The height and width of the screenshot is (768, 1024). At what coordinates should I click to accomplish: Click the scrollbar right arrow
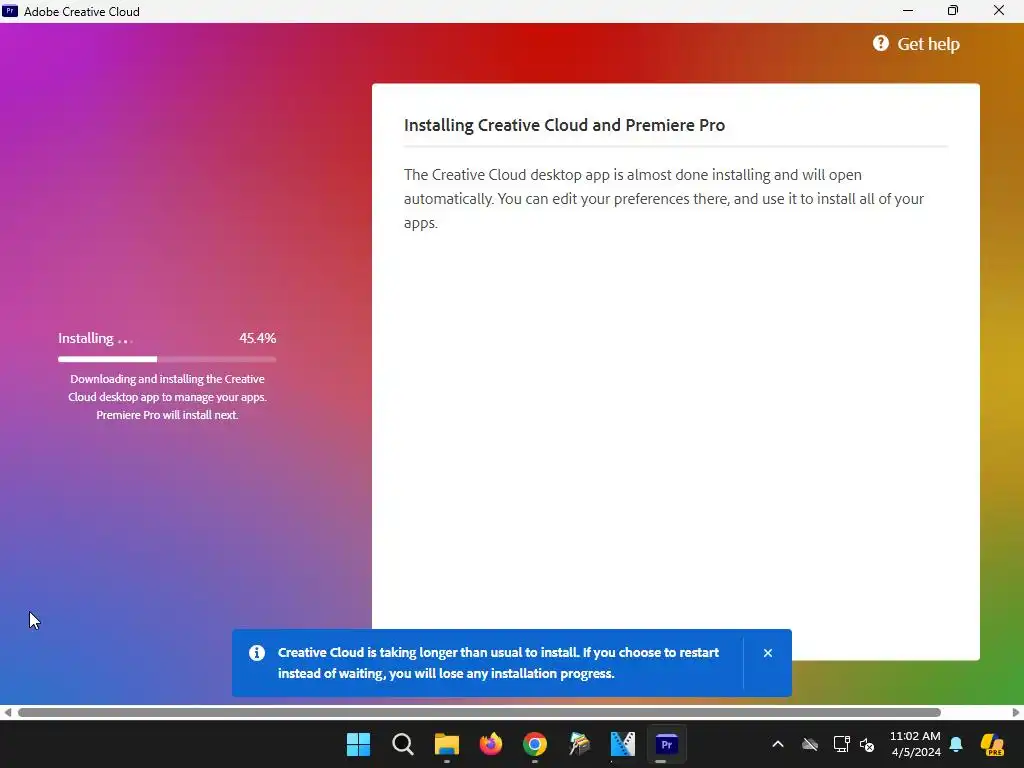1016,712
